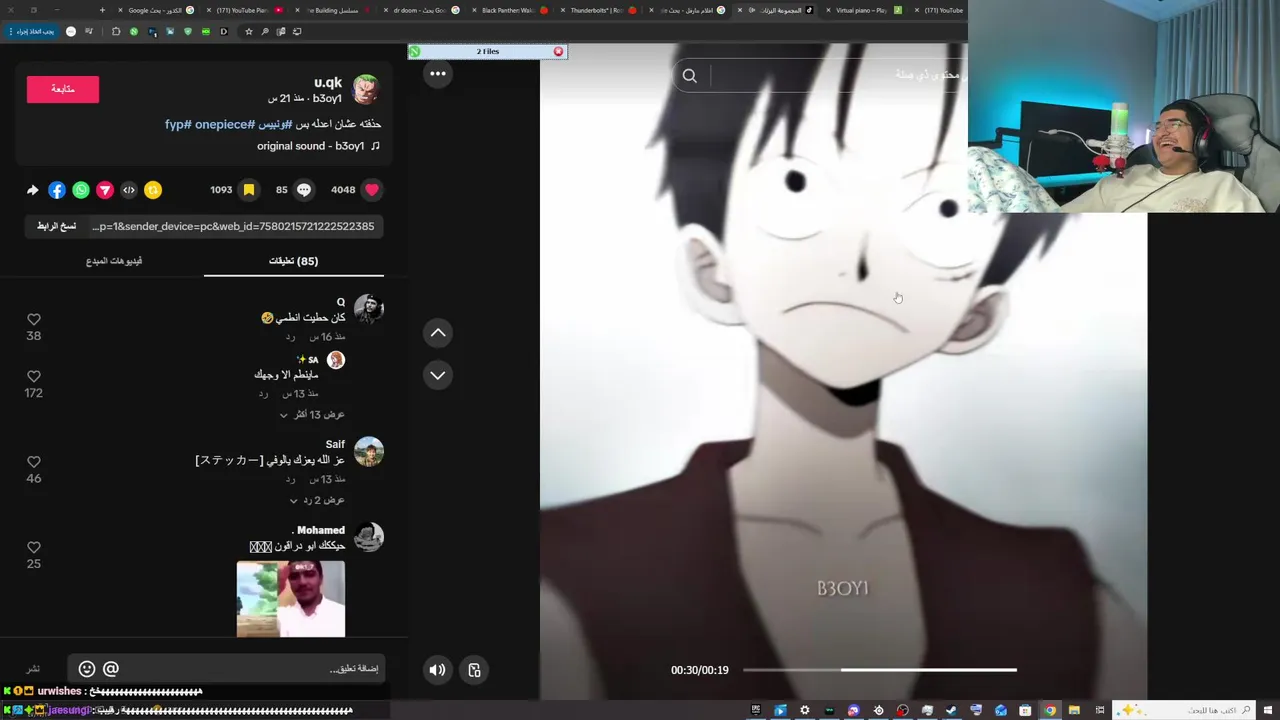This screenshot has height=720, width=1280.
Task: Click the red send-to-friends share icon
Action: (x=105, y=190)
